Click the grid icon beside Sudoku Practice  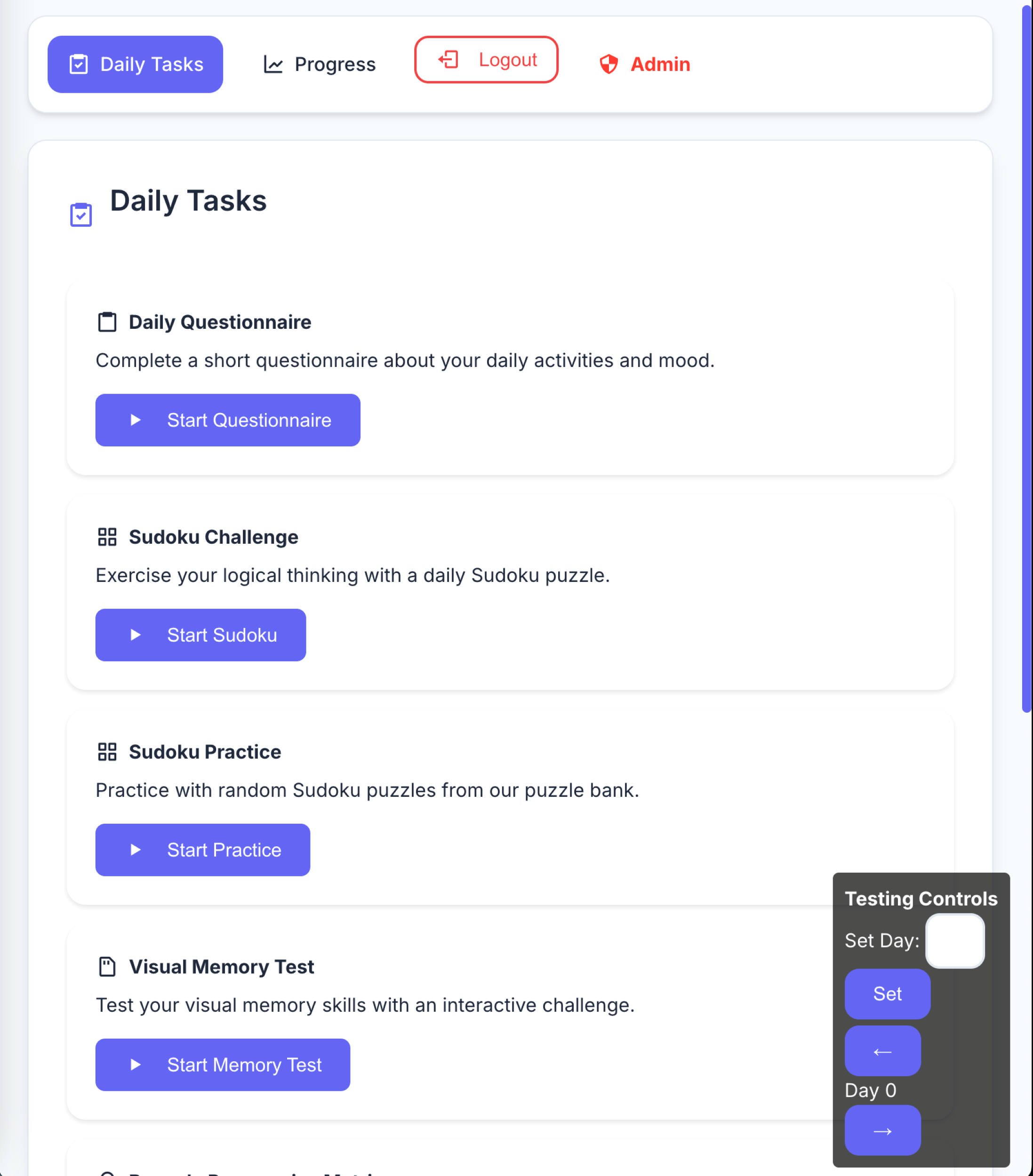click(107, 751)
